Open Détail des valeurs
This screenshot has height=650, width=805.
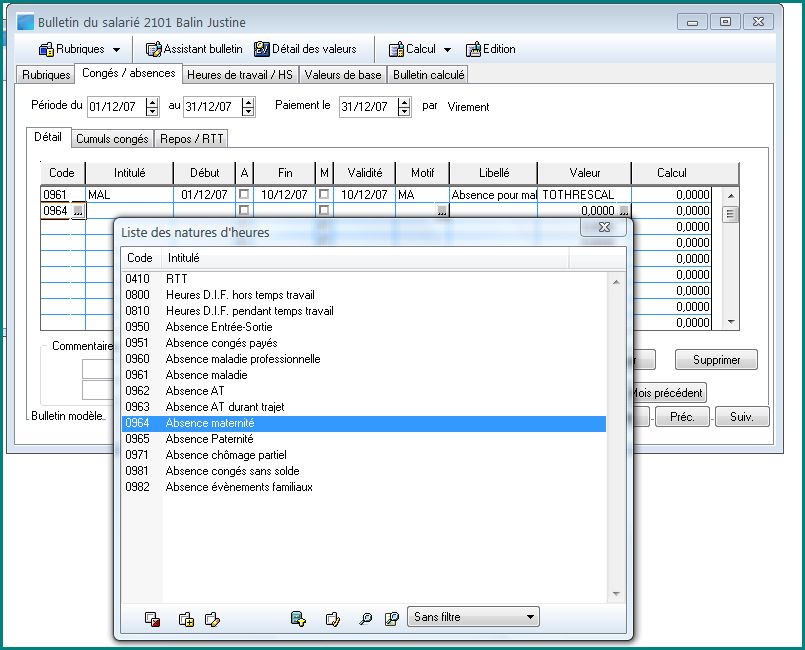pyautogui.click(x=305, y=49)
